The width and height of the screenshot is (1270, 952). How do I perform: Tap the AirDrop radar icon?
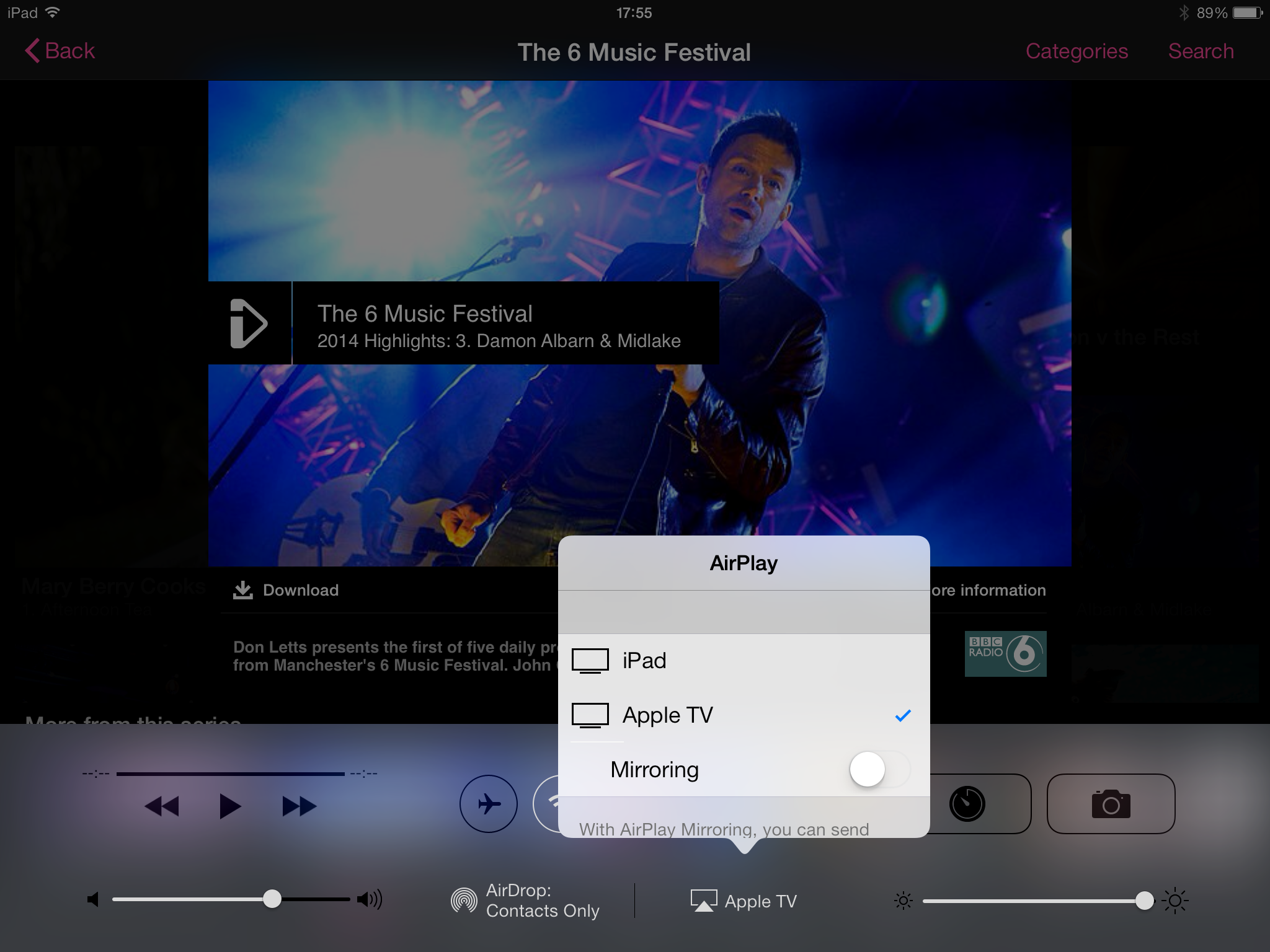pyautogui.click(x=464, y=901)
